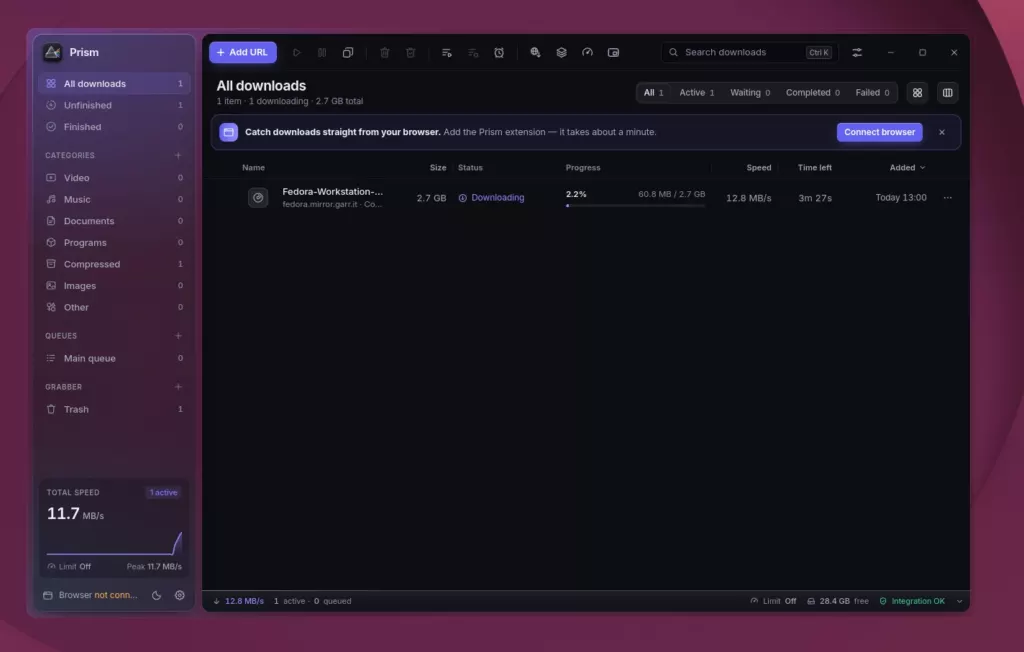Click the start queue toolbar icon
This screenshot has height=652, width=1024.
click(447, 52)
